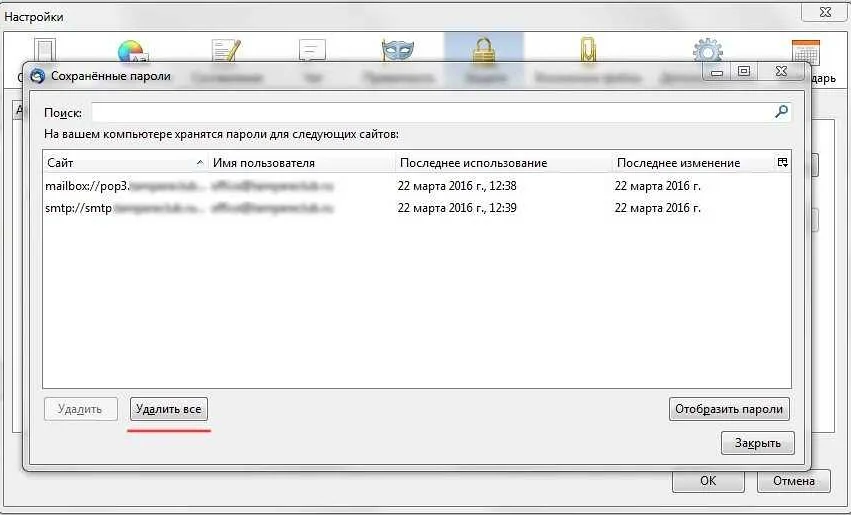Viewport: 851px width, 515px height.
Task: Click the Thunderbird icon in the dialog title bar
Action: pos(37,76)
